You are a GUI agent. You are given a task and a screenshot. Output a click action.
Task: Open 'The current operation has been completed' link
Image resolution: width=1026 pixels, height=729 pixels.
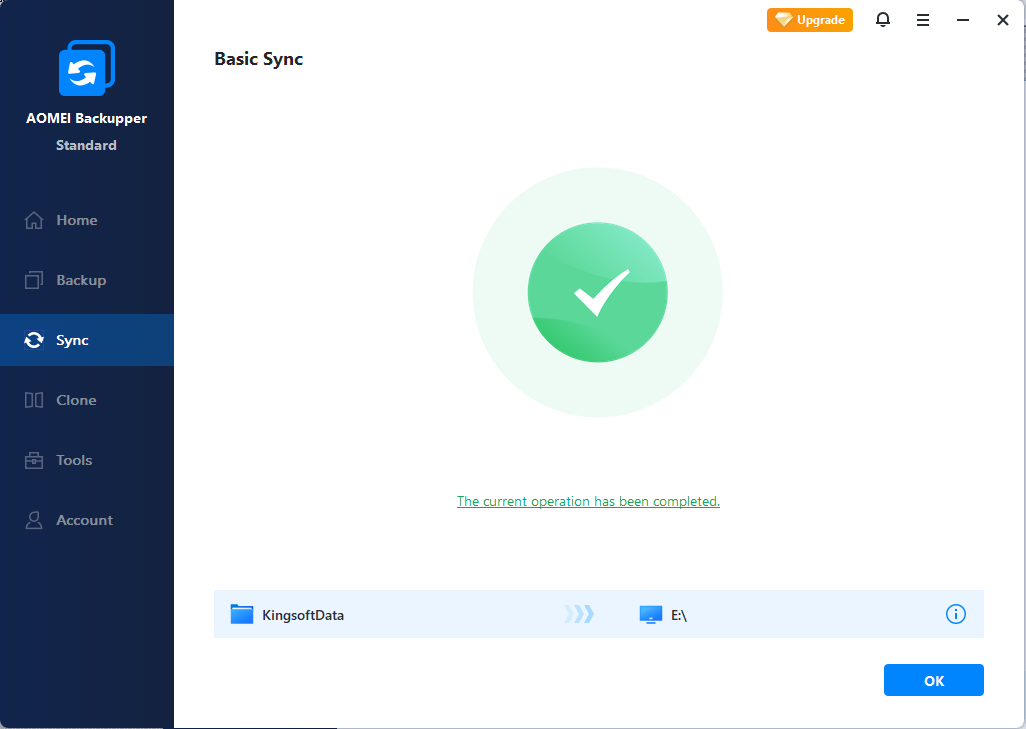click(x=588, y=501)
